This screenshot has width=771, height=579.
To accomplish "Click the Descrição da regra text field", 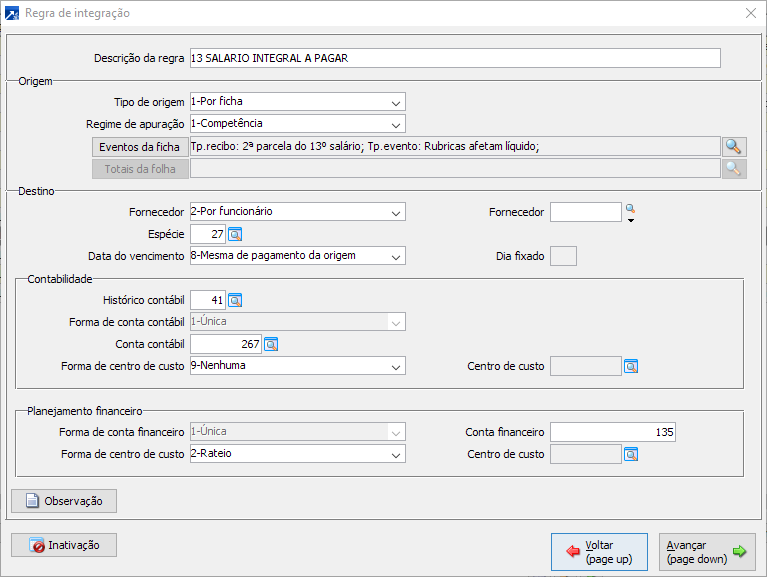I will point(454,58).
